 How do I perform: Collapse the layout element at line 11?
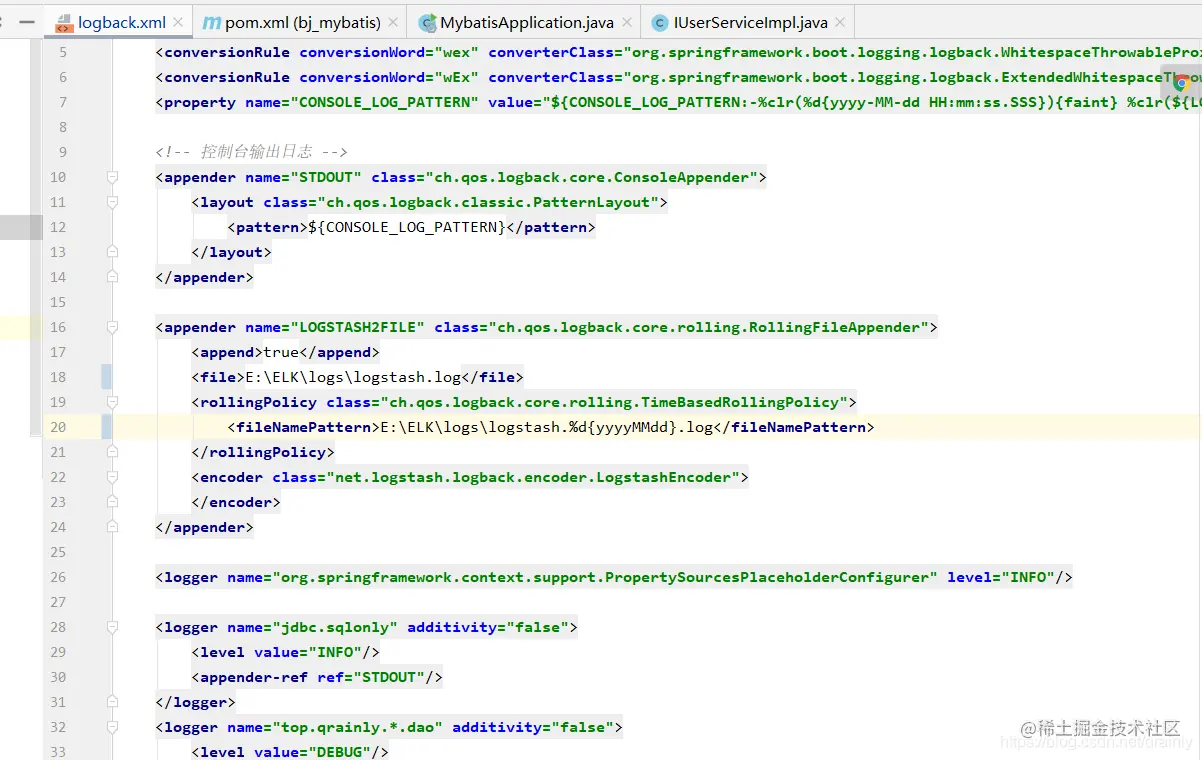[x=113, y=202]
